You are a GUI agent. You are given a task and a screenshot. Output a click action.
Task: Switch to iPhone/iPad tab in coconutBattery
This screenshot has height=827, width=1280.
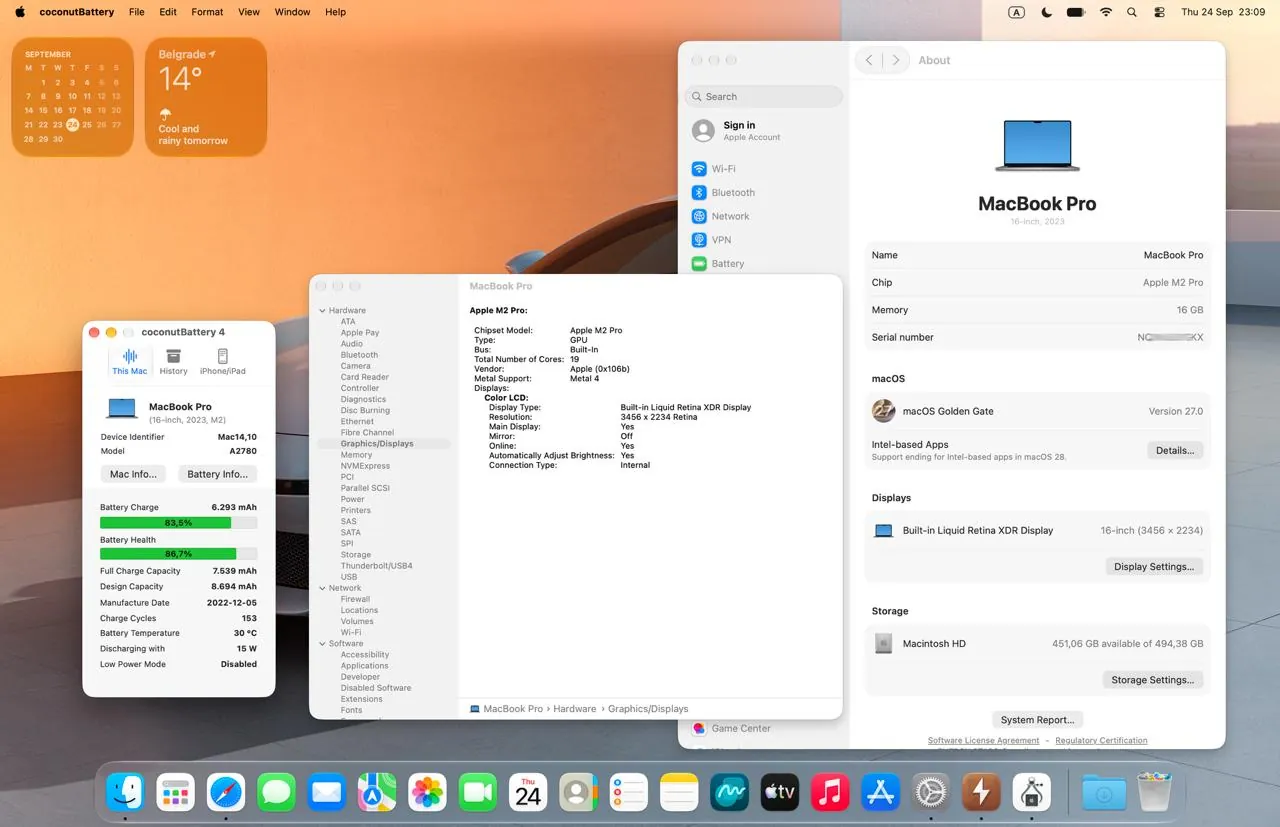coord(222,362)
